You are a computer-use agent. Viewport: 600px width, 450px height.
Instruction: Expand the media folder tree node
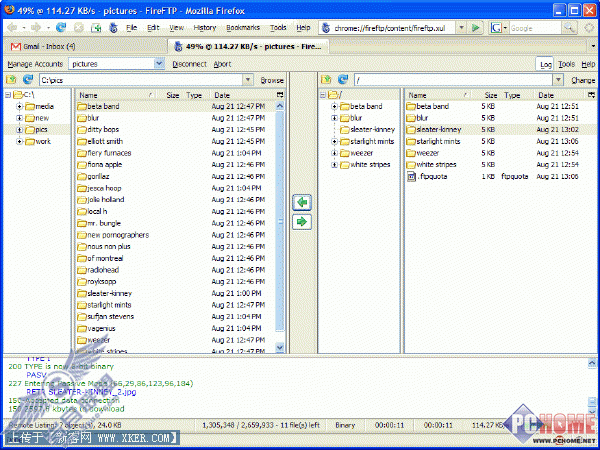19,107
